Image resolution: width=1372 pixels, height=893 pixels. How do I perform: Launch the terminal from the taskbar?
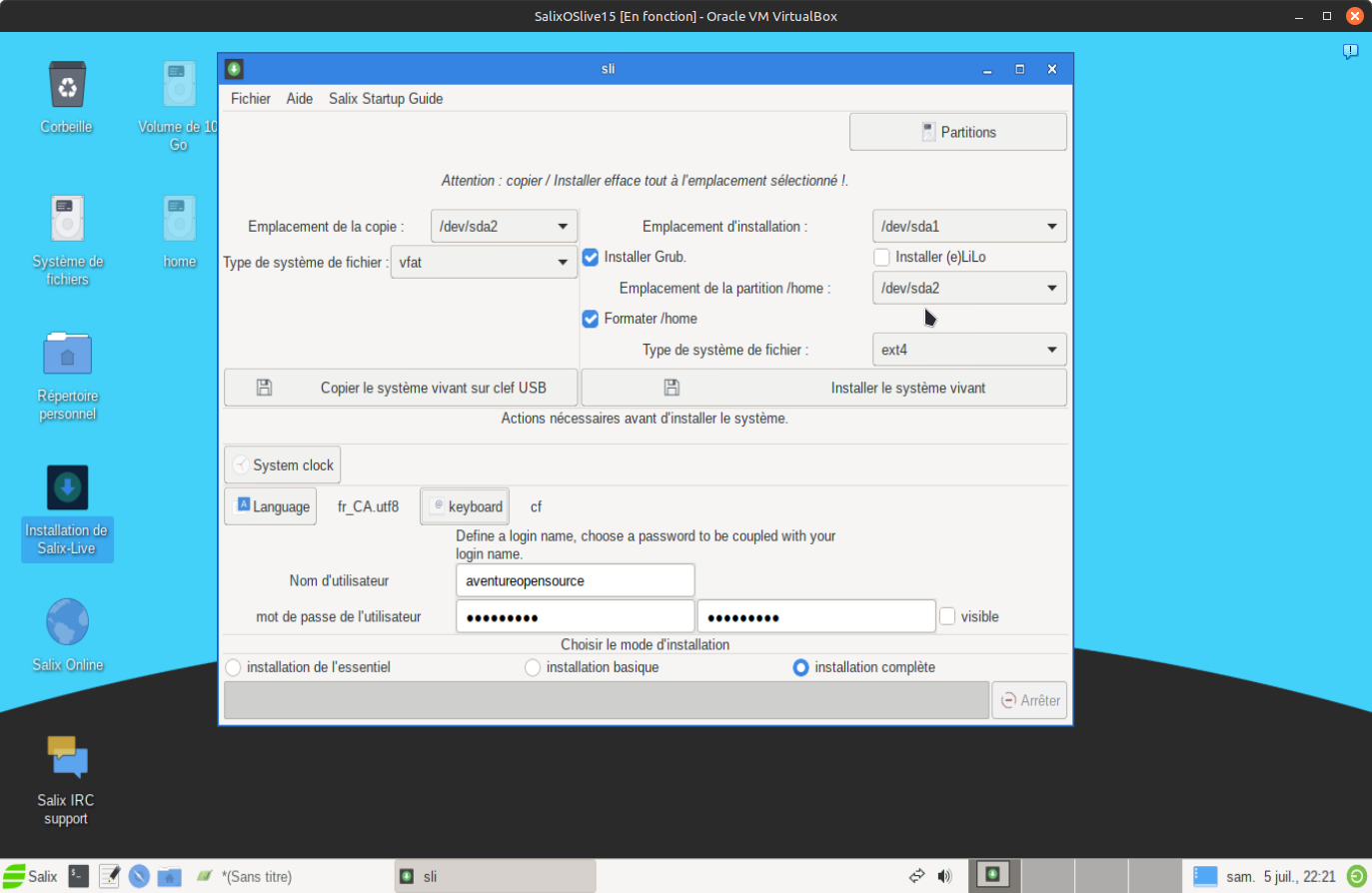coord(79,876)
